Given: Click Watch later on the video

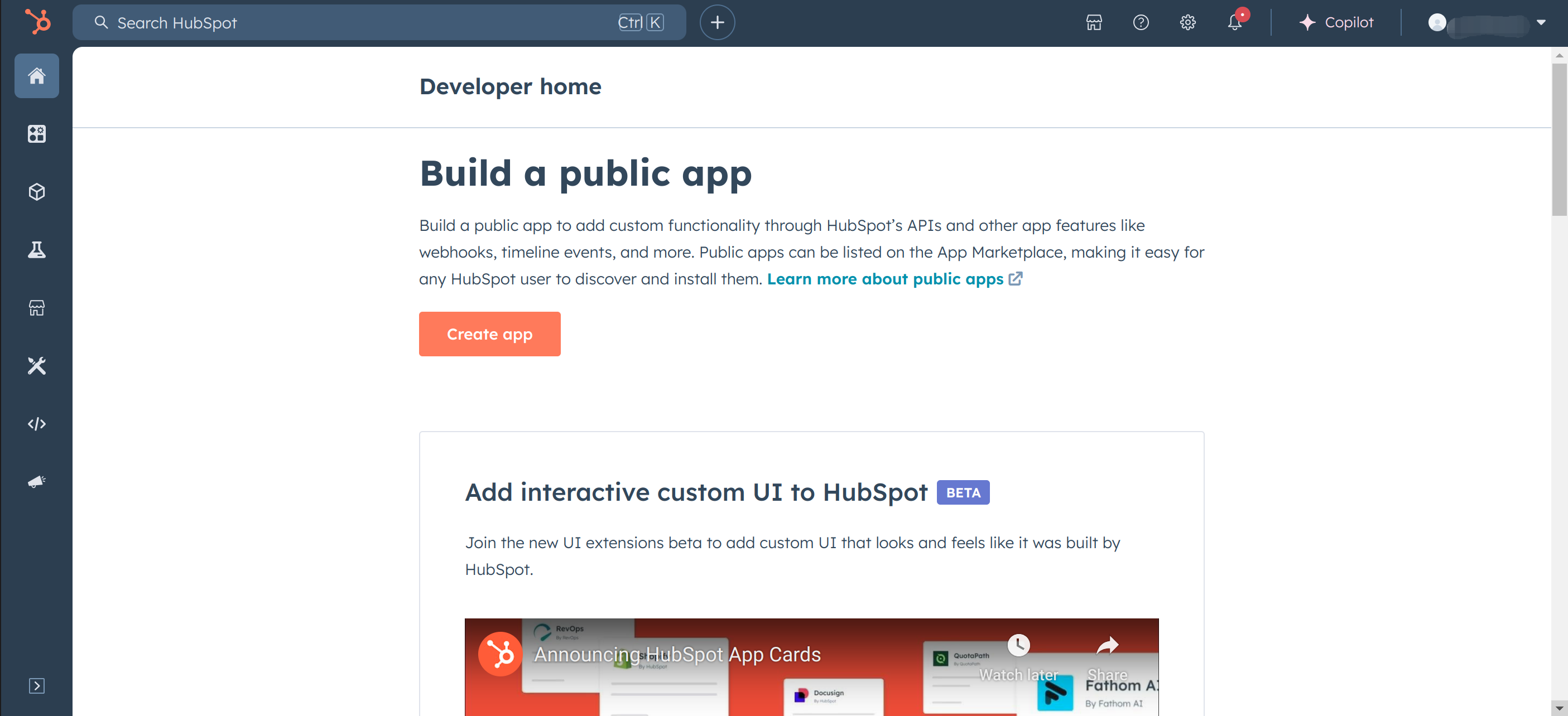Looking at the screenshot, I should [1018, 657].
